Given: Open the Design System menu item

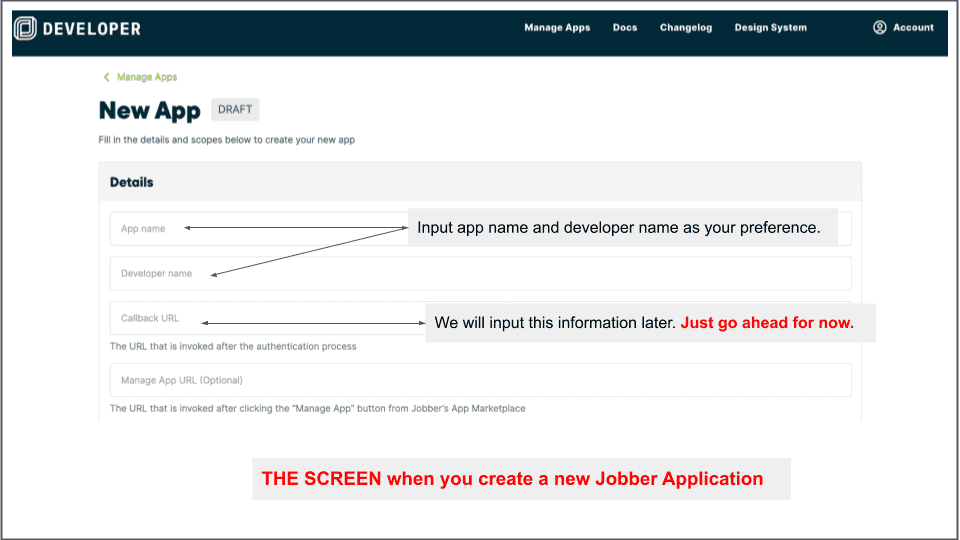Looking at the screenshot, I should pyautogui.click(x=770, y=28).
